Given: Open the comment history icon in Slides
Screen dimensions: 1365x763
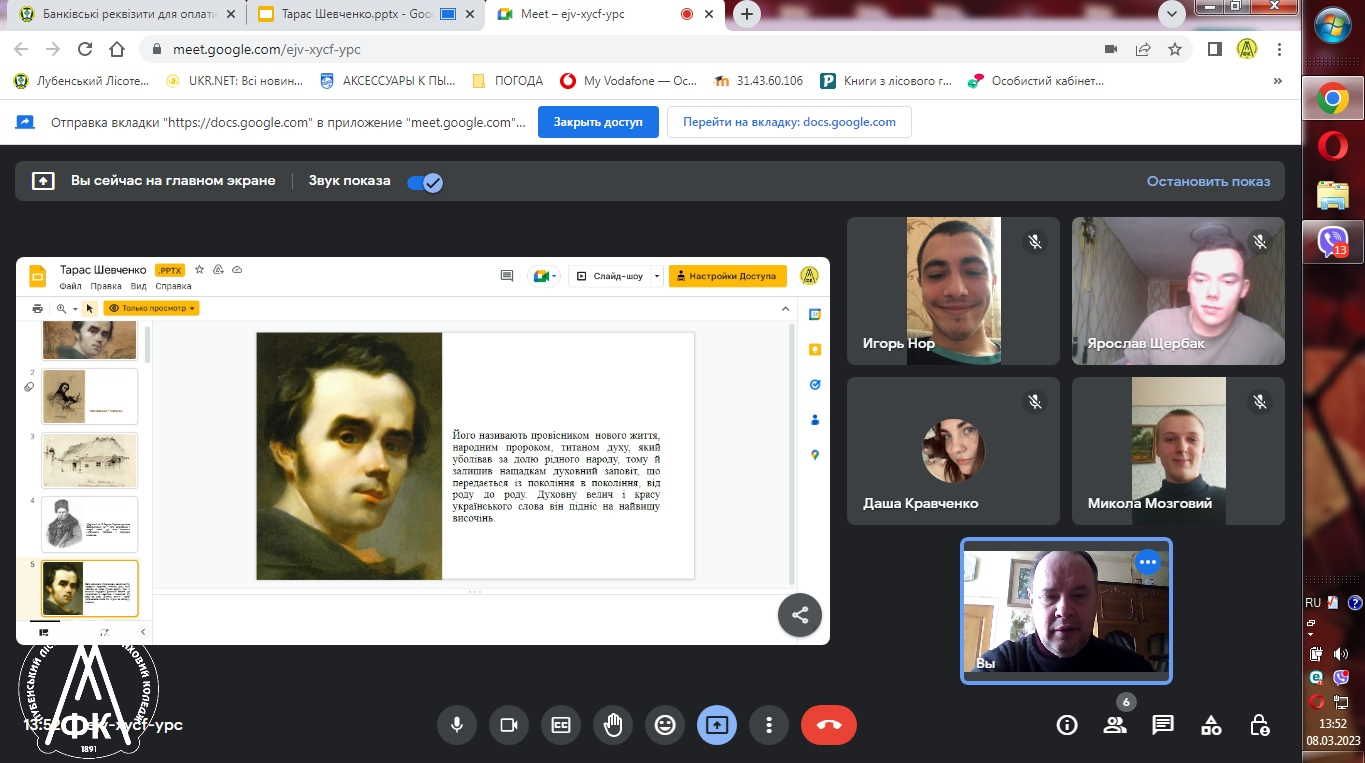Looking at the screenshot, I should click(507, 276).
